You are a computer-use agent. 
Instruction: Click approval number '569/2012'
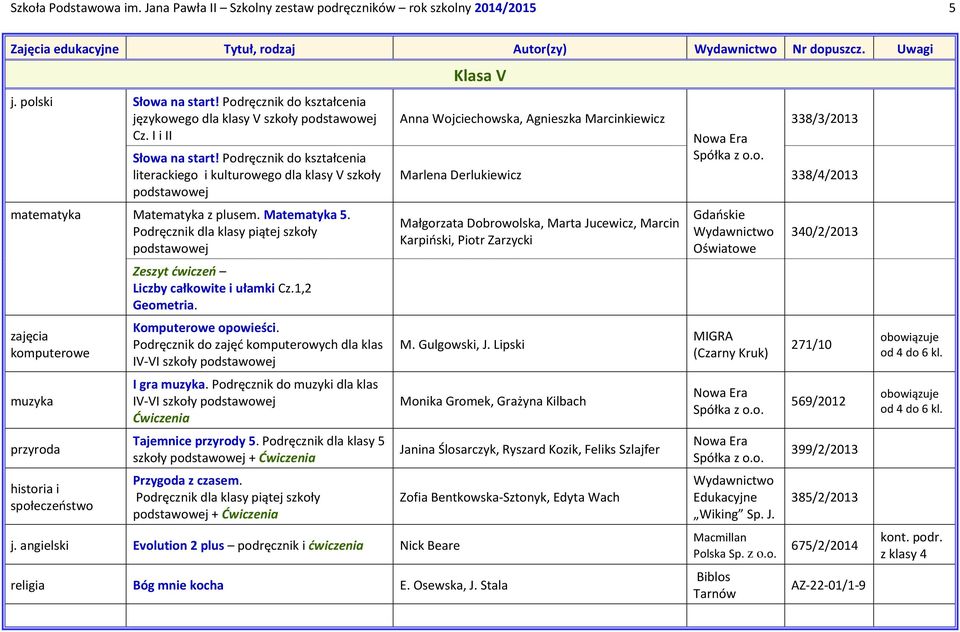tap(819, 401)
